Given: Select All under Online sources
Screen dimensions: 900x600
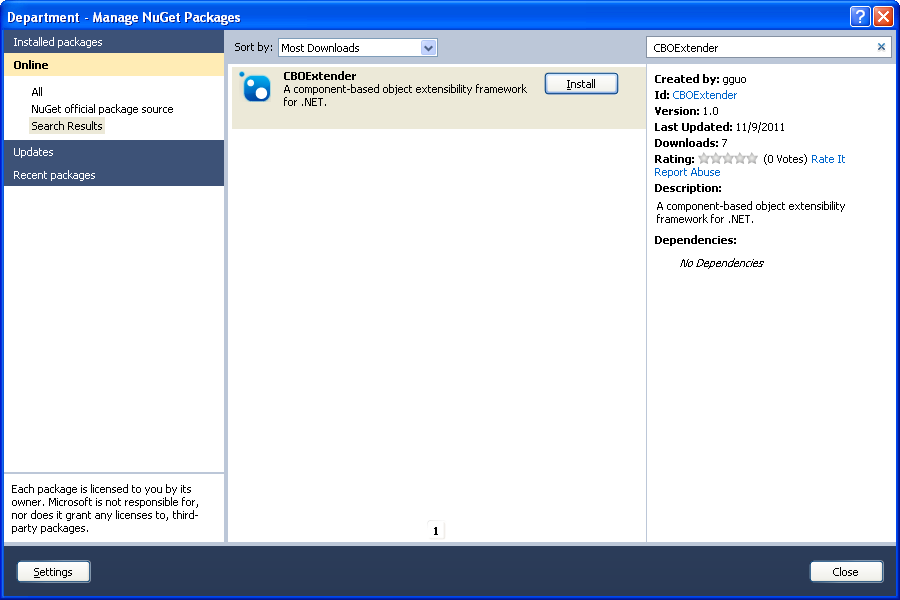Looking at the screenshot, I should point(37,92).
